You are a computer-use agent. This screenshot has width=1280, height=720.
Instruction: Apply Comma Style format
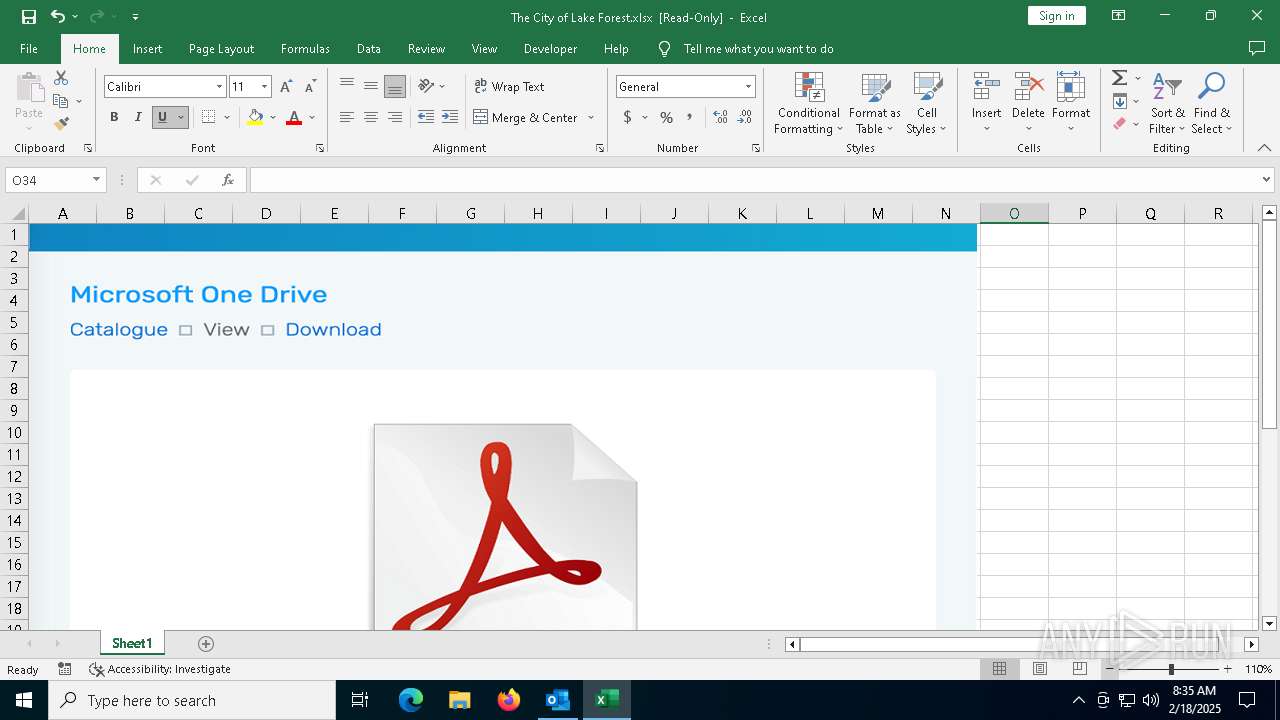pos(689,117)
